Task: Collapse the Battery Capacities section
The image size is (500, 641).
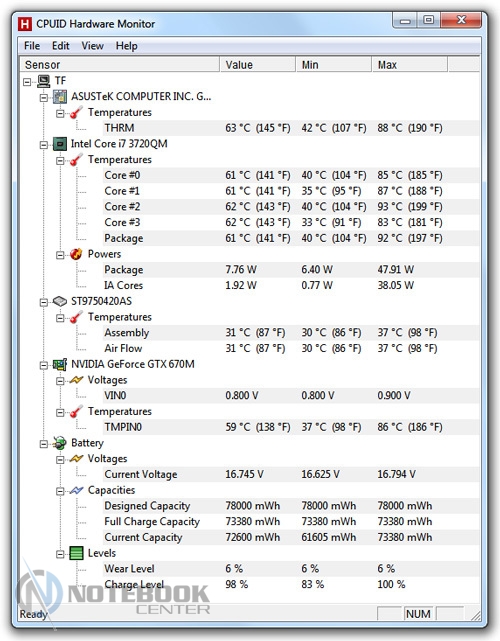Action: coord(60,491)
